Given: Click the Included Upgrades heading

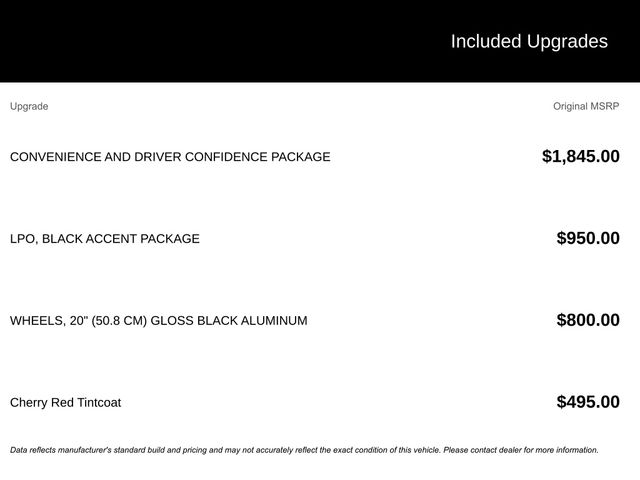Looking at the screenshot, I should click(x=528, y=41).
